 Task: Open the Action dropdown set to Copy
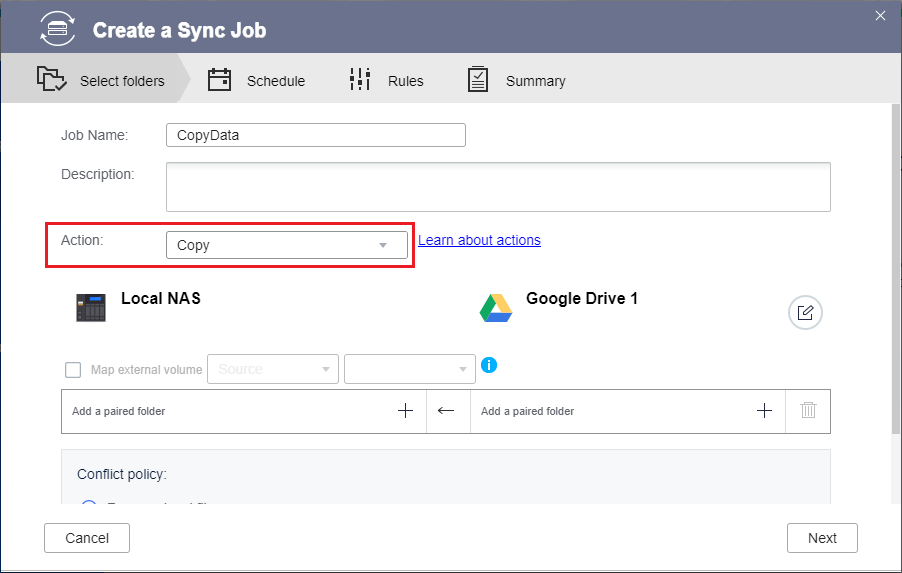tap(287, 245)
